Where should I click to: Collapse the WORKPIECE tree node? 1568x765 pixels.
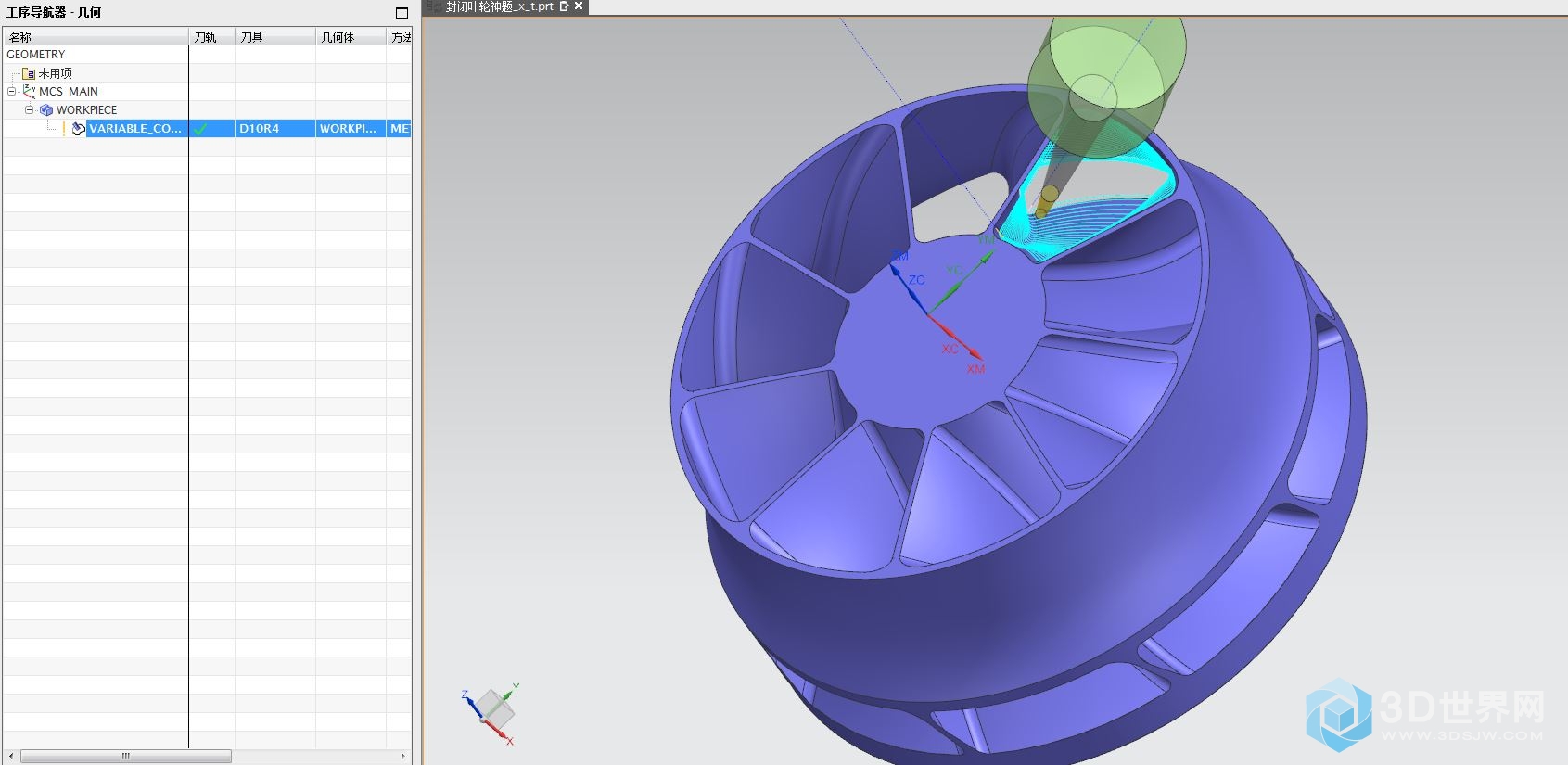point(29,109)
